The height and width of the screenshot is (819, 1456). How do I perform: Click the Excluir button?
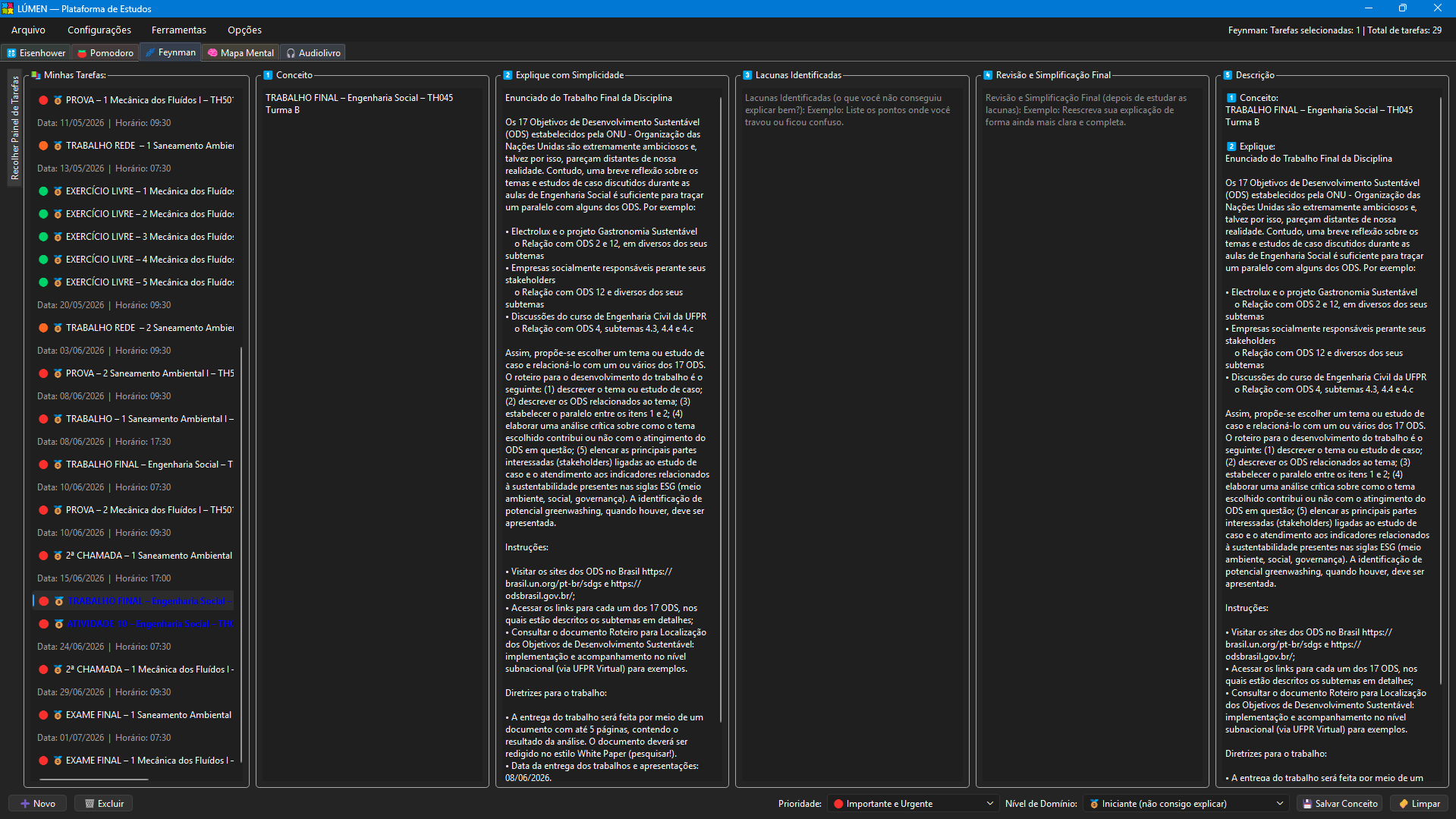pyautogui.click(x=104, y=803)
